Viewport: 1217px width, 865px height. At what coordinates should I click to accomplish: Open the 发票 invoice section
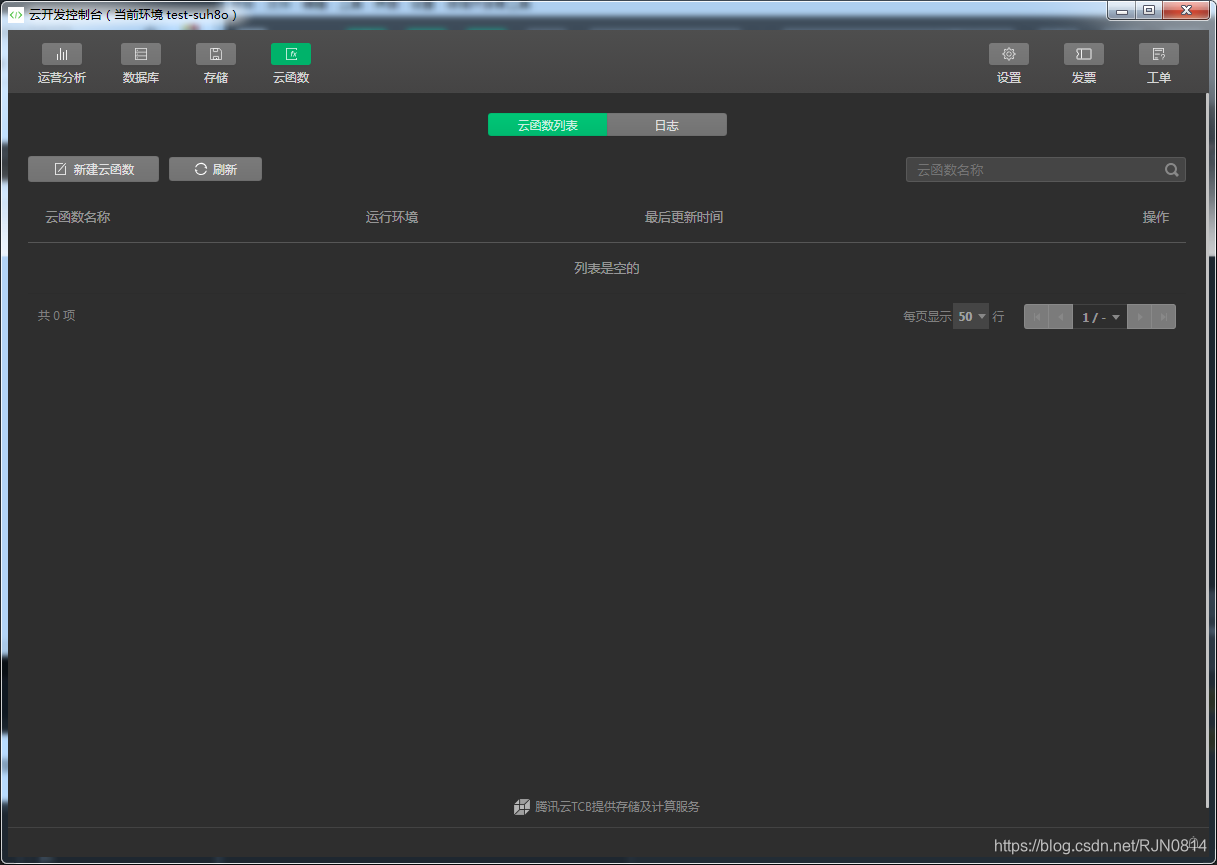(1084, 64)
